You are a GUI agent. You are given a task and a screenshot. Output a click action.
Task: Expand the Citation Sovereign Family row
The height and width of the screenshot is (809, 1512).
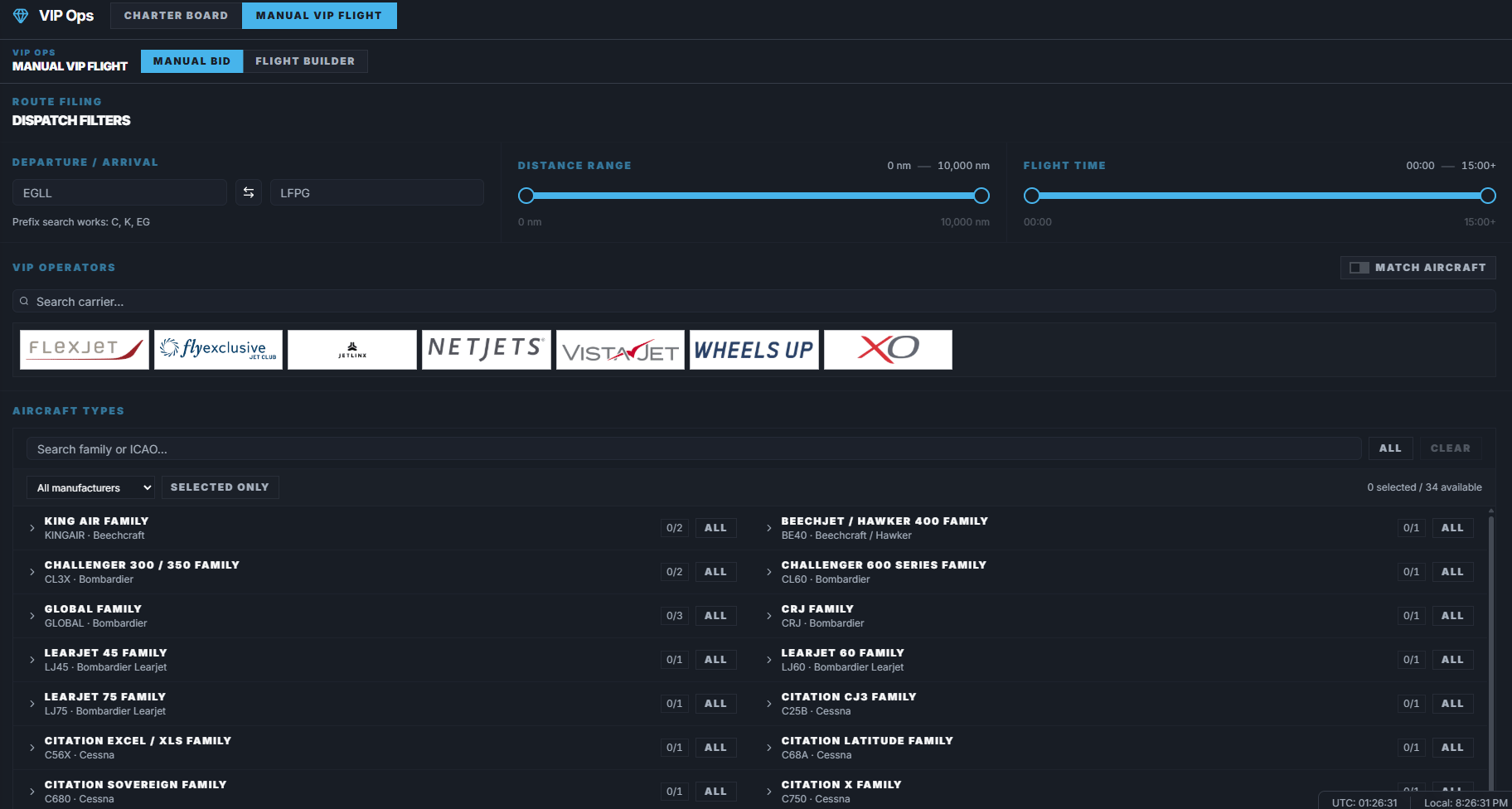pos(32,792)
